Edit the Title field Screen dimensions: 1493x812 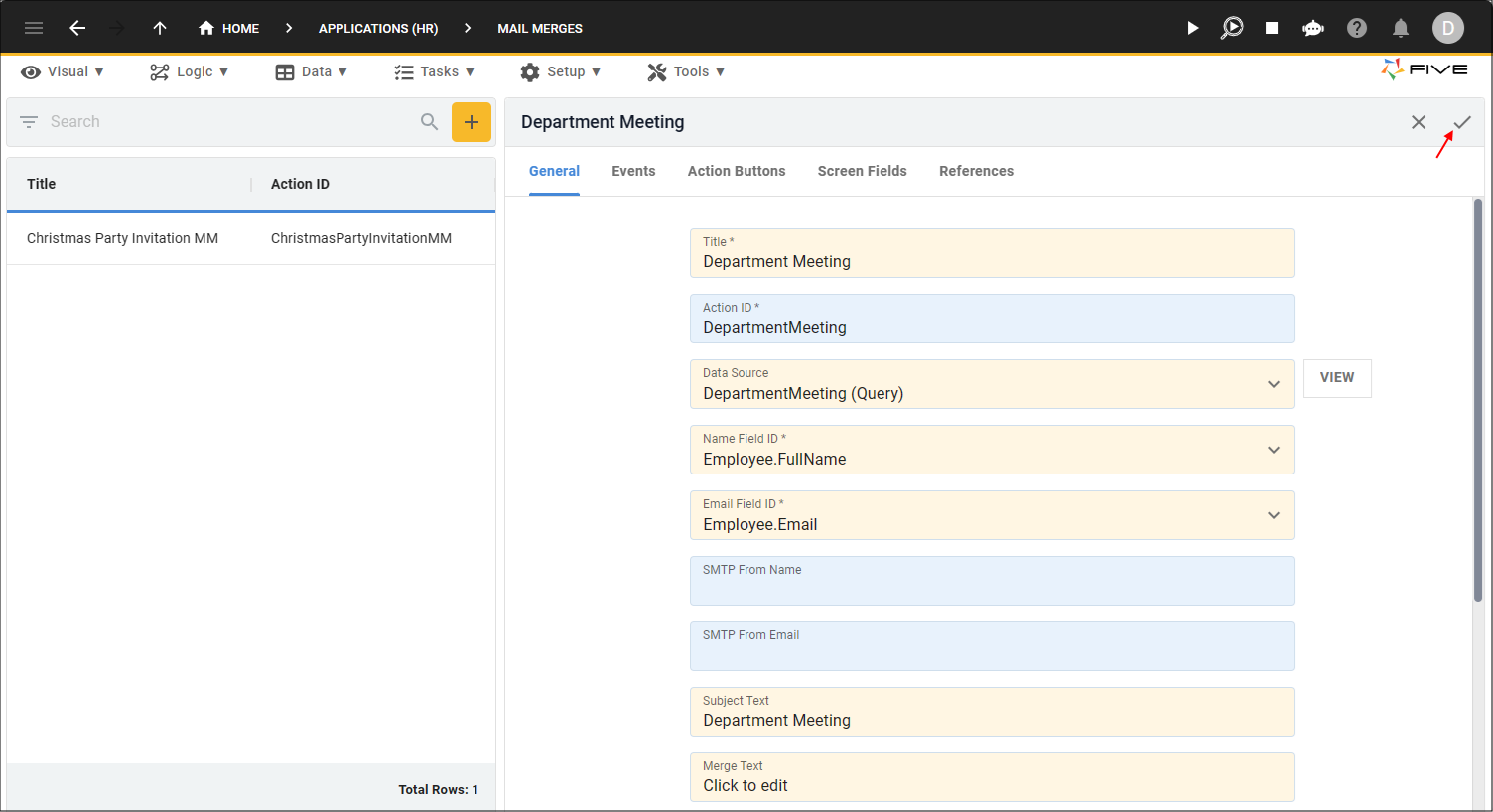(x=993, y=253)
